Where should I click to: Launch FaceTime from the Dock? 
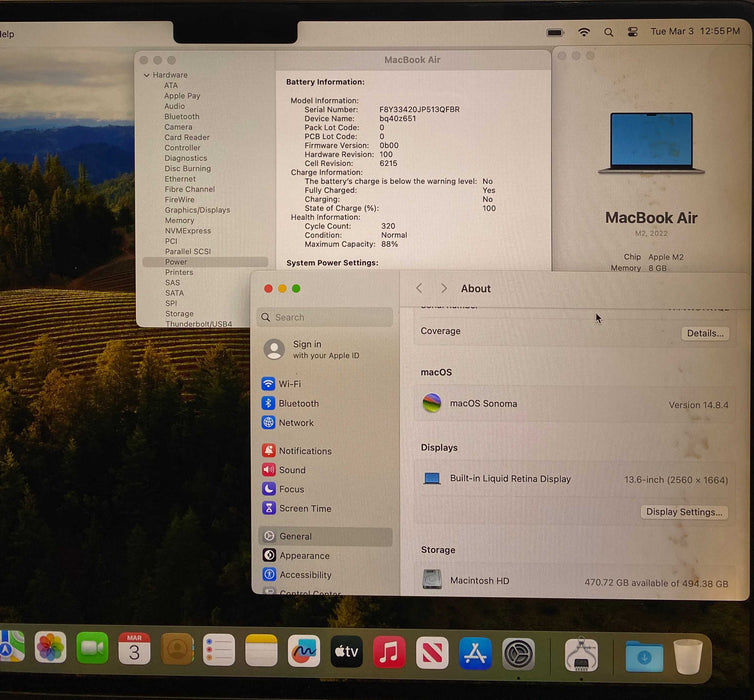pyautogui.click(x=92, y=648)
